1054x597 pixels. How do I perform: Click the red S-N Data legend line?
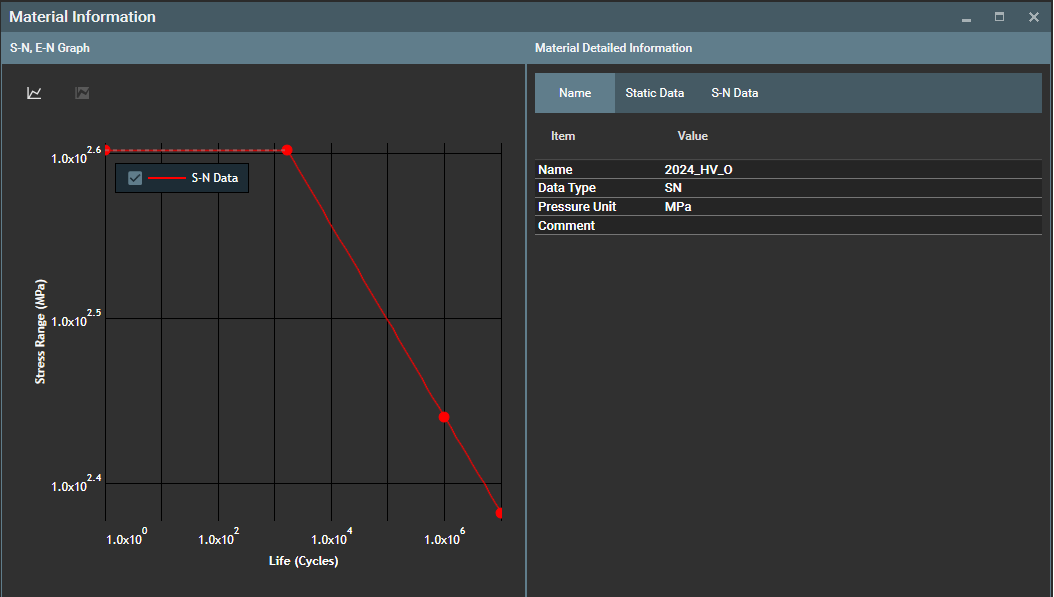166,178
